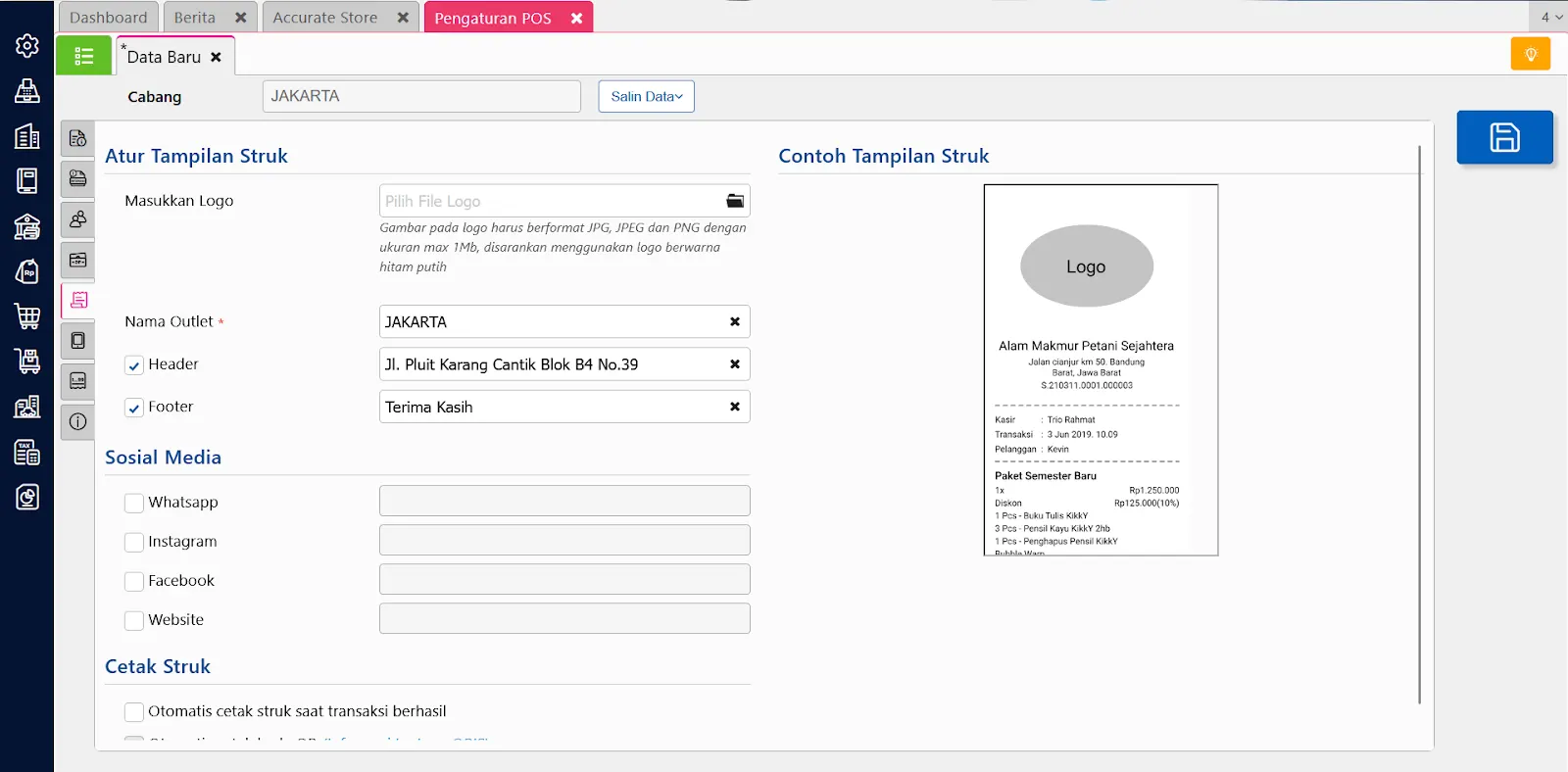Enable the Facebook checkbox

pyautogui.click(x=134, y=581)
